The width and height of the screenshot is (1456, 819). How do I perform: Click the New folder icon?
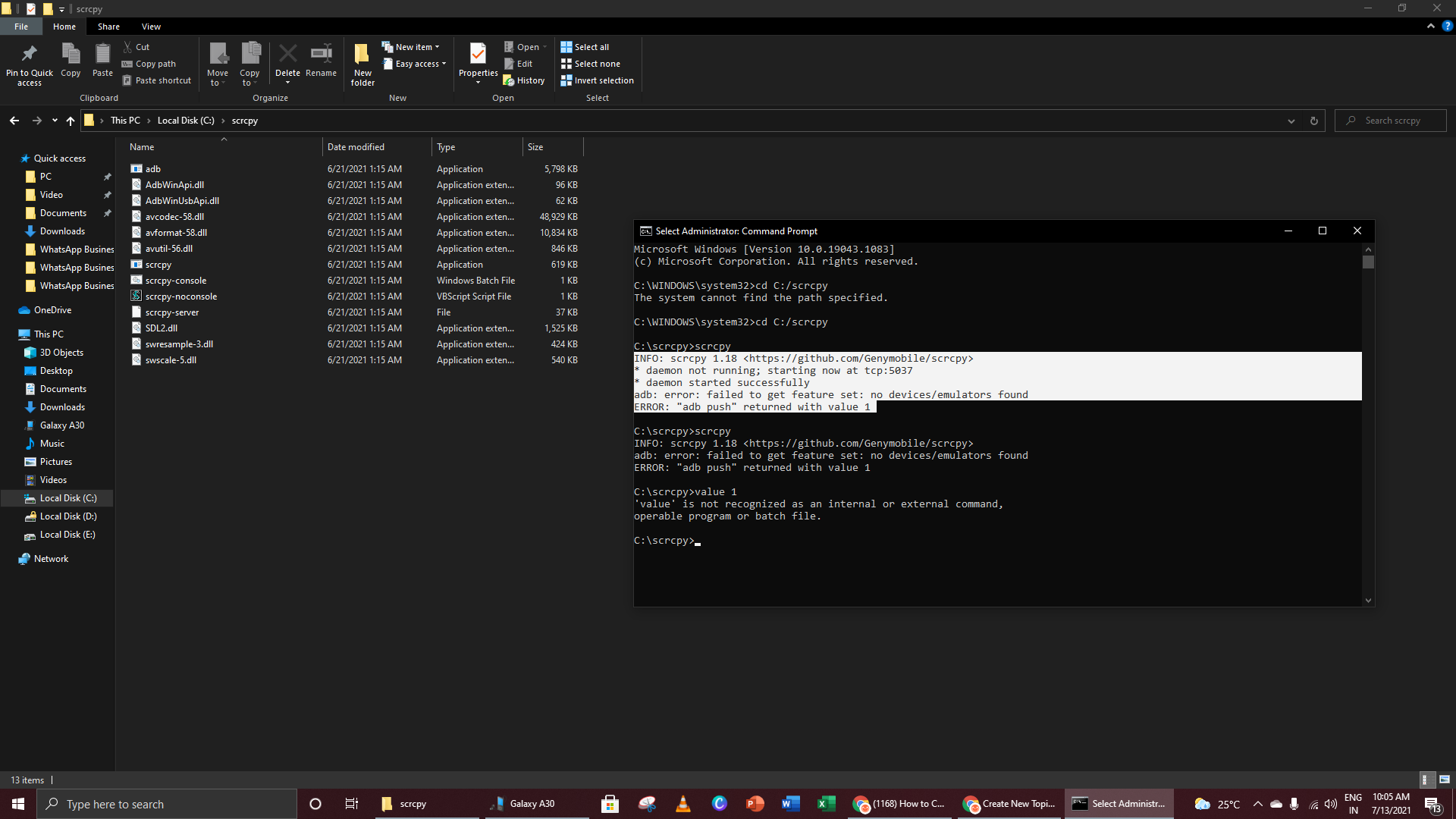tap(362, 54)
